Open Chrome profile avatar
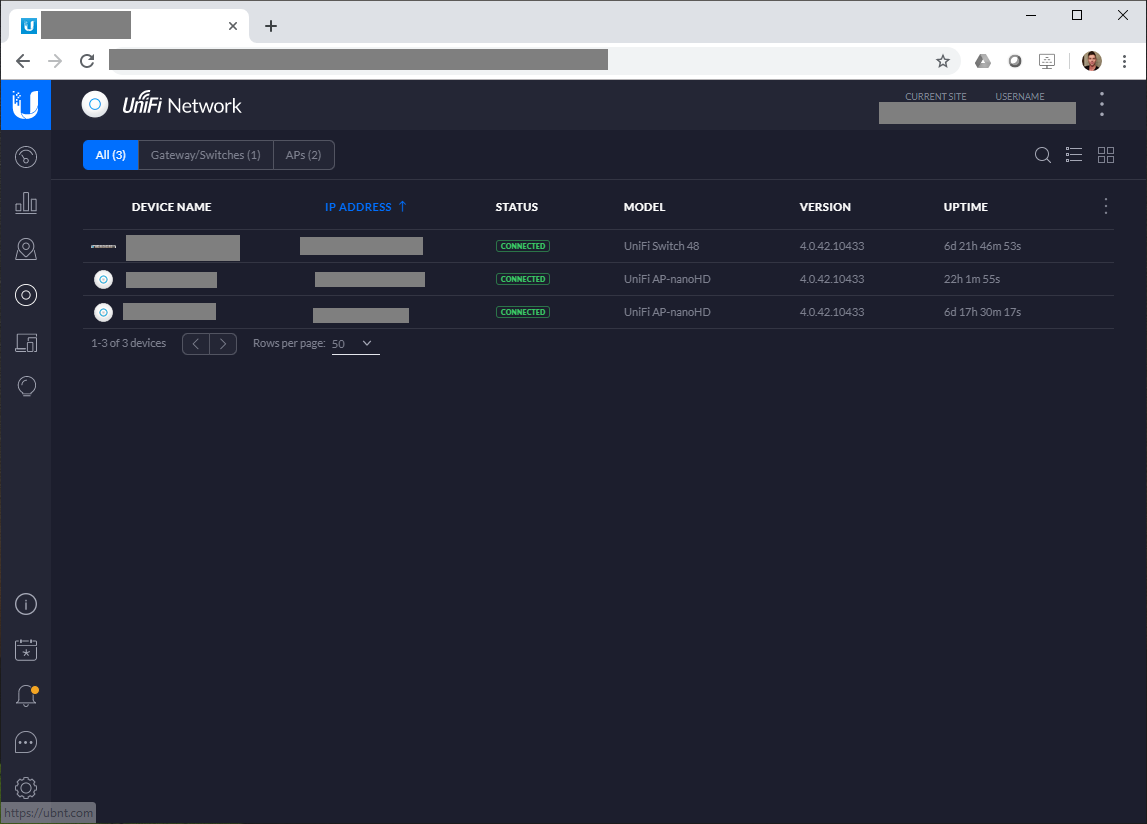Screen dimensions: 1147x824 (1091, 61)
